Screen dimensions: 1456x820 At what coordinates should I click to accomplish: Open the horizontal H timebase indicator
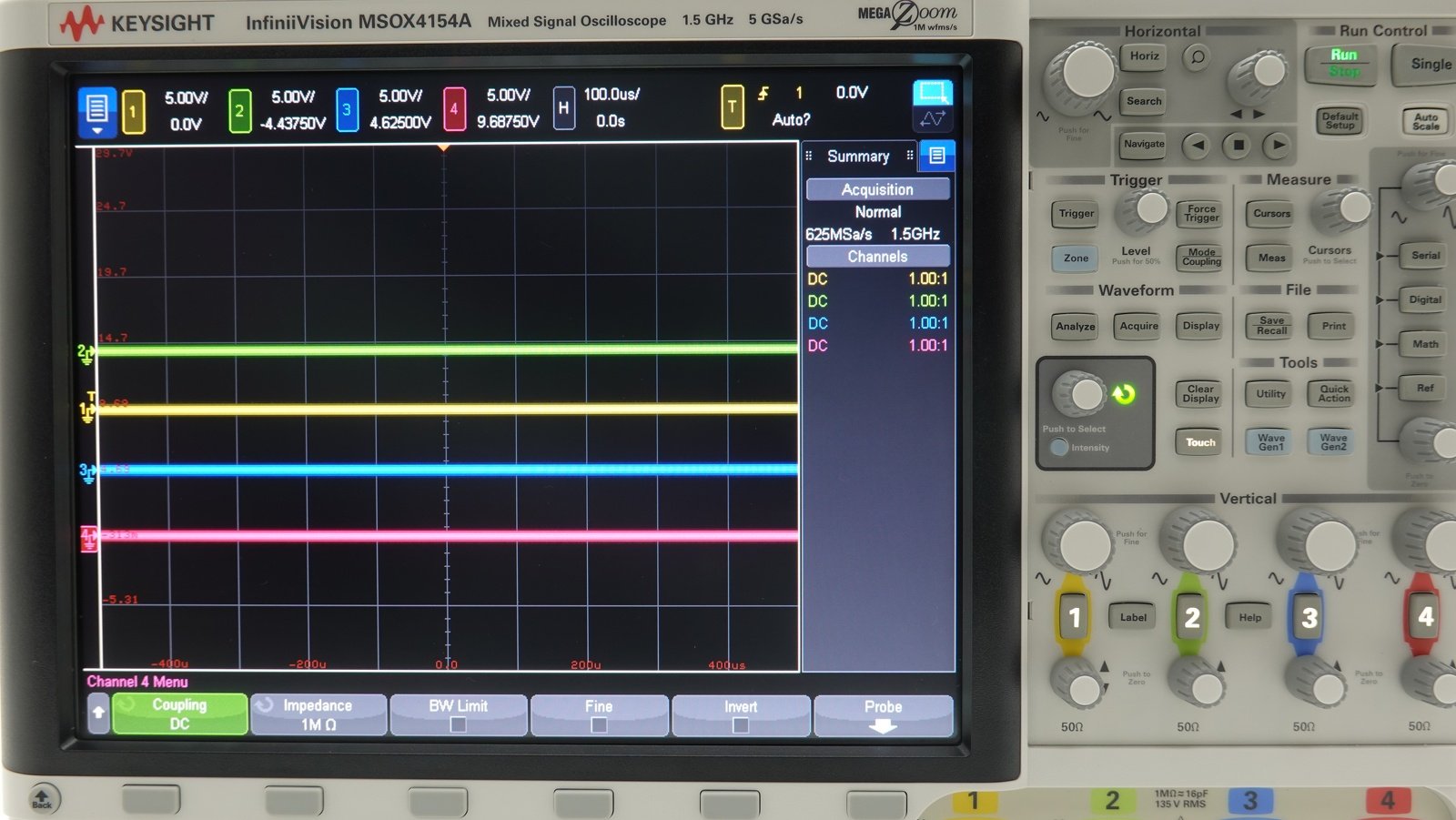point(563,108)
